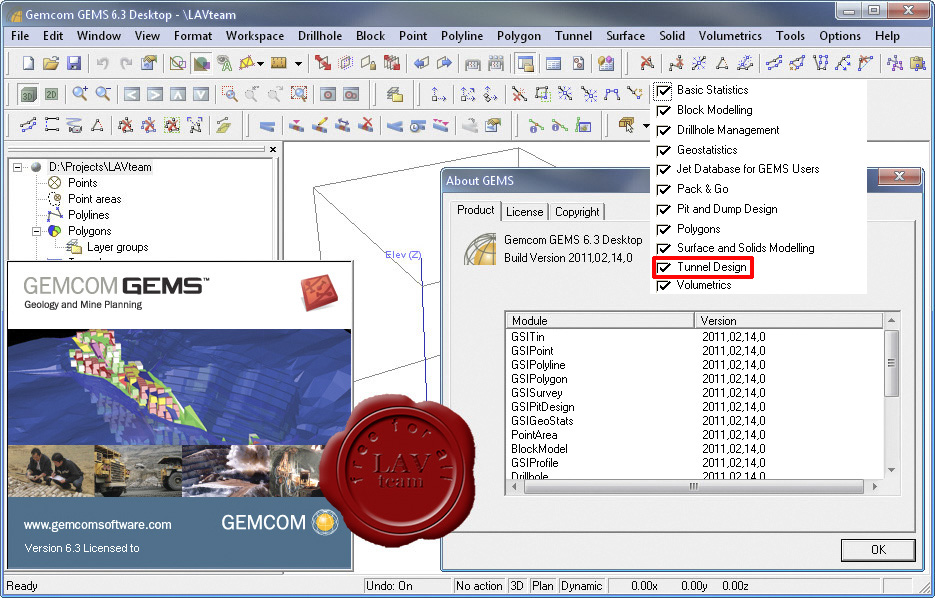Open the Workspace menu
The image size is (935, 598).
pyautogui.click(x=255, y=36)
